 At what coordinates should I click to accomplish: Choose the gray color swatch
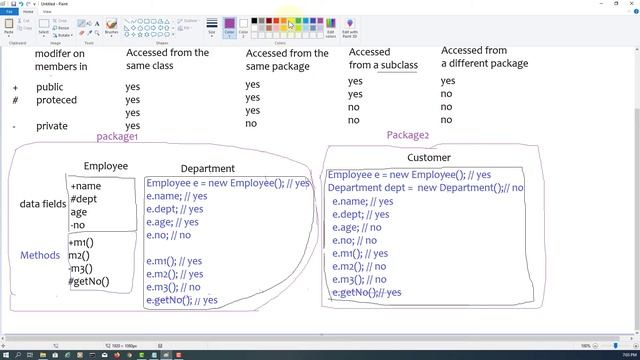[x=262, y=21]
